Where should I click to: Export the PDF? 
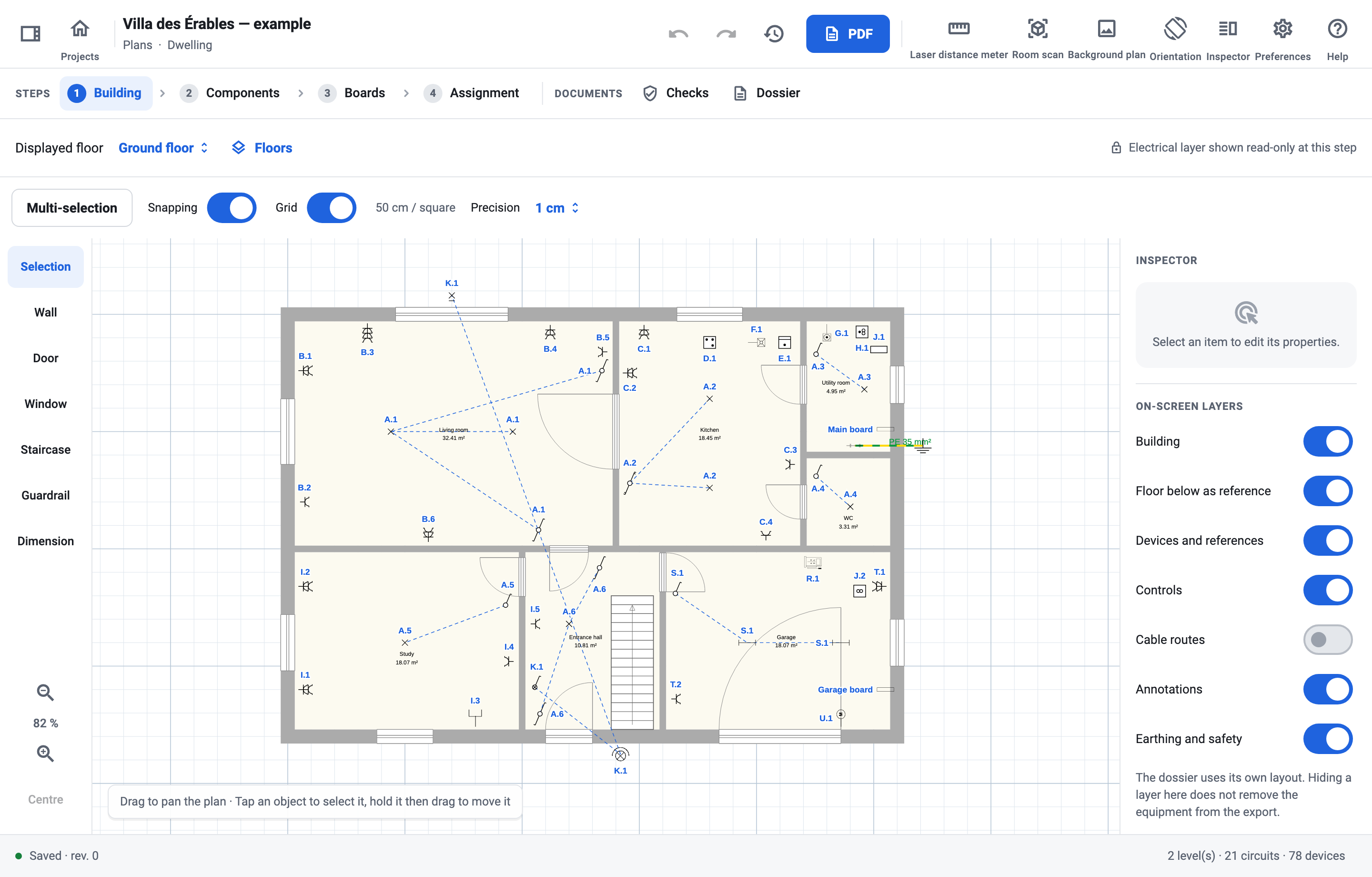click(847, 34)
